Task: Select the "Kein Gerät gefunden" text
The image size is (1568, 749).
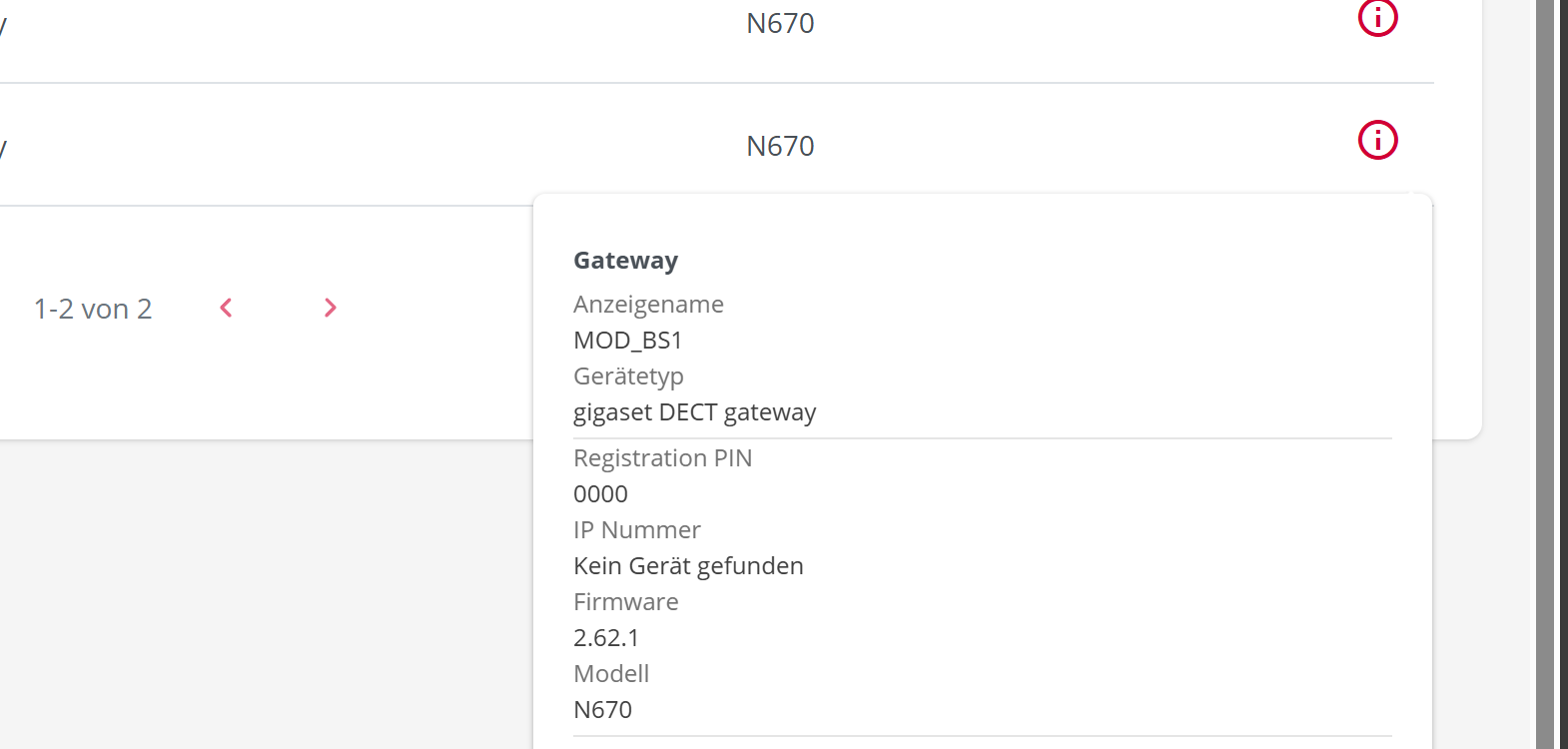Action: (x=688, y=566)
